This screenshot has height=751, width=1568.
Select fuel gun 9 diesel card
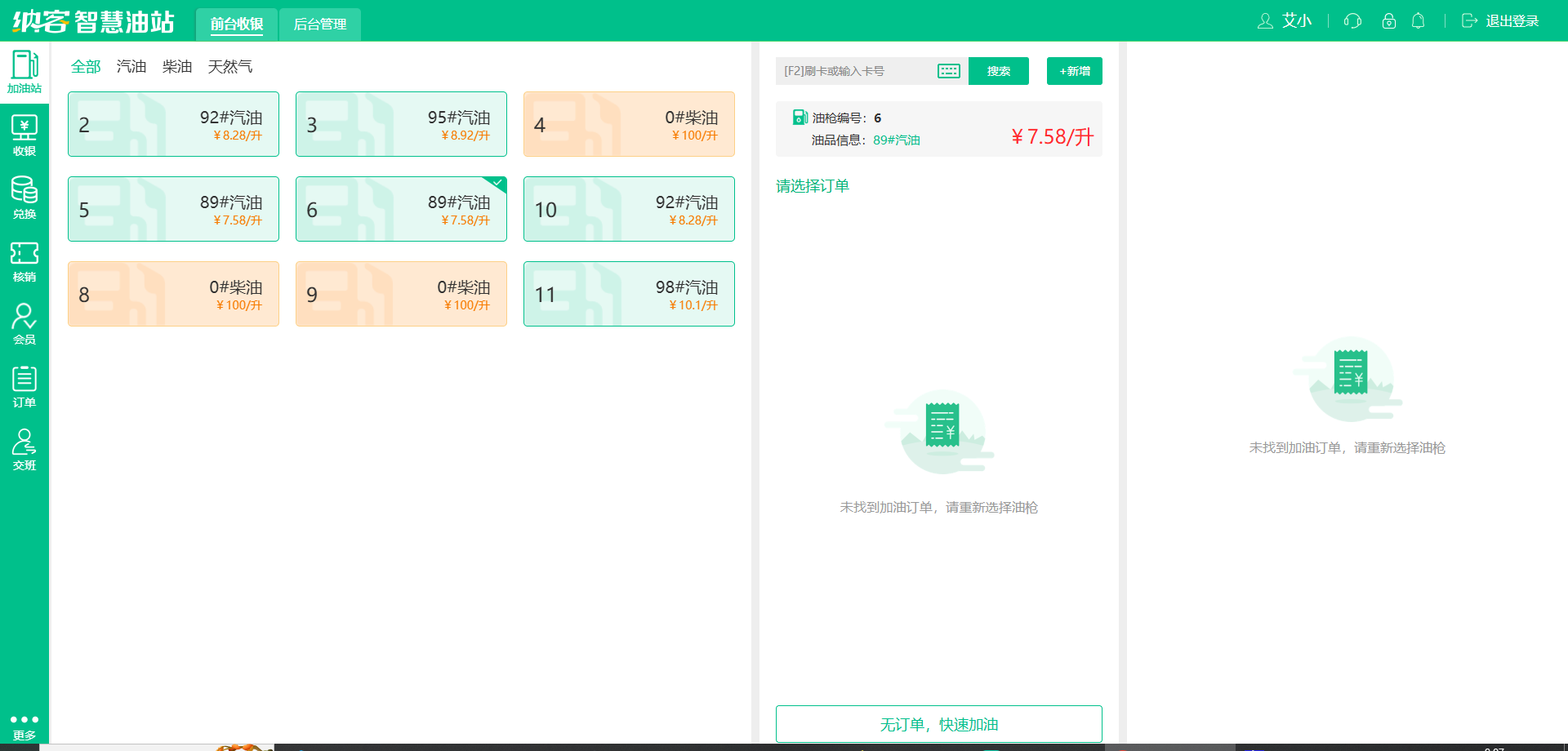401,294
